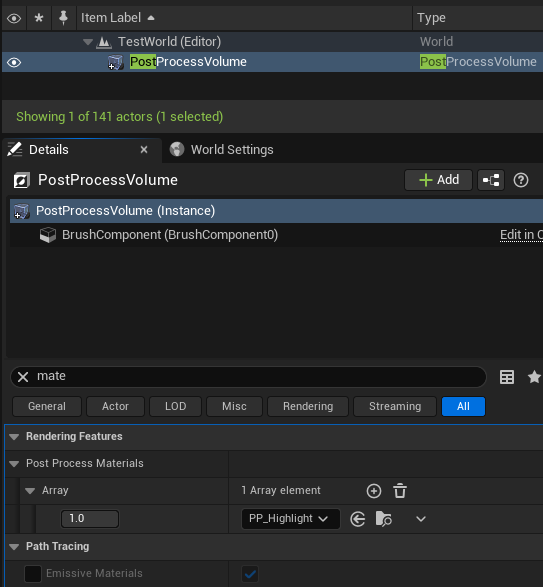Select the General filter
The height and width of the screenshot is (587, 543).
click(x=47, y=407)
